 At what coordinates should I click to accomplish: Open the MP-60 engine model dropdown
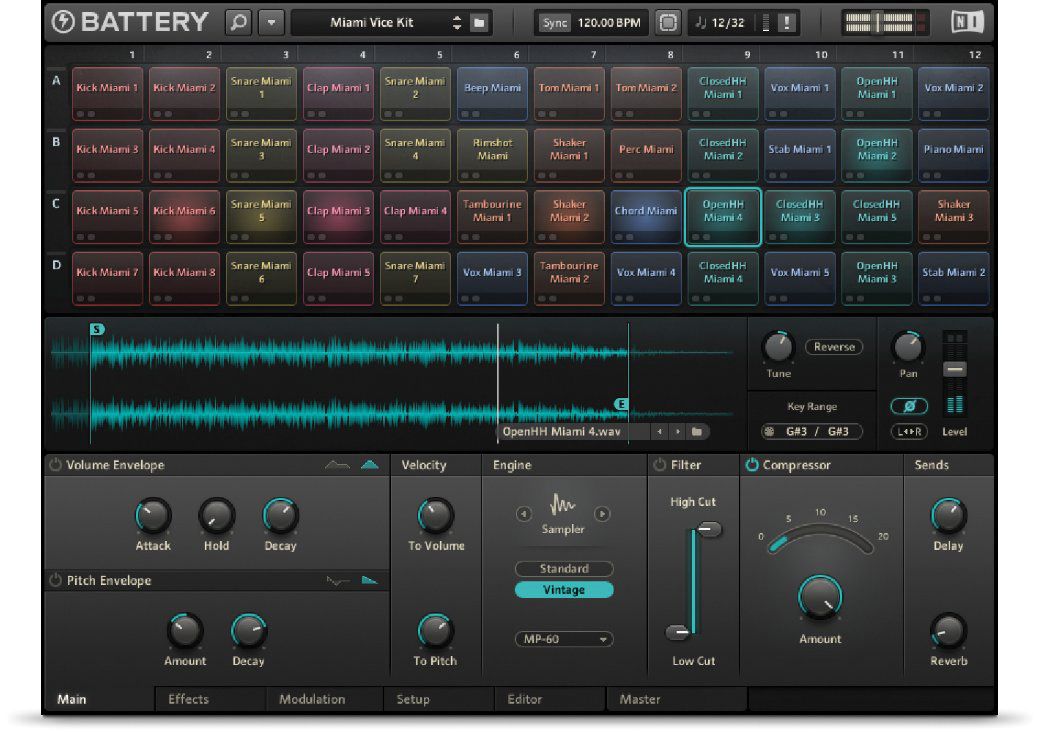564,639
